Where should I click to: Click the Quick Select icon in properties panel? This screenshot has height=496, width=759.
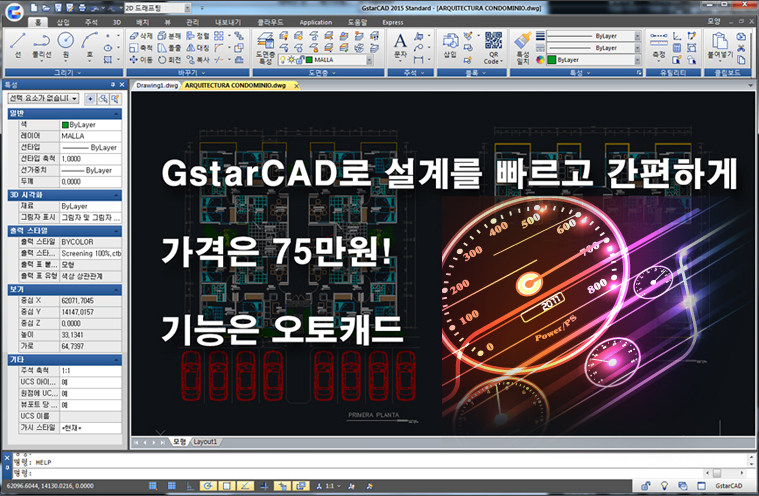click(x=115, y=99)
